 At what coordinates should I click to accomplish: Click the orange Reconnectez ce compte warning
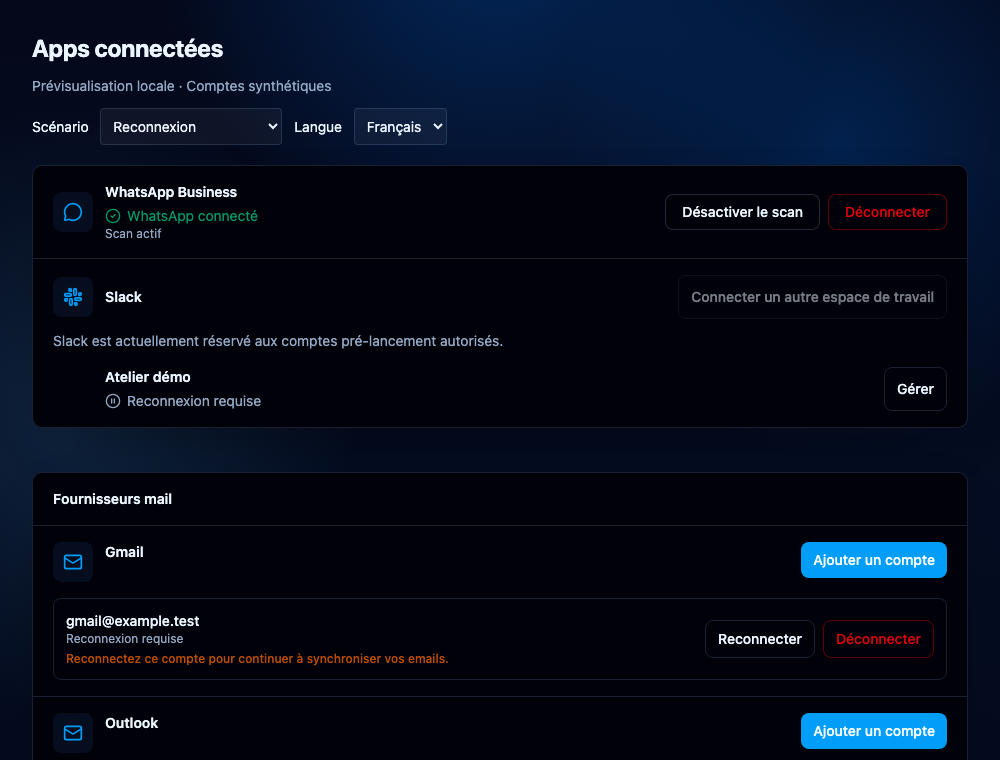coord(257,659)
